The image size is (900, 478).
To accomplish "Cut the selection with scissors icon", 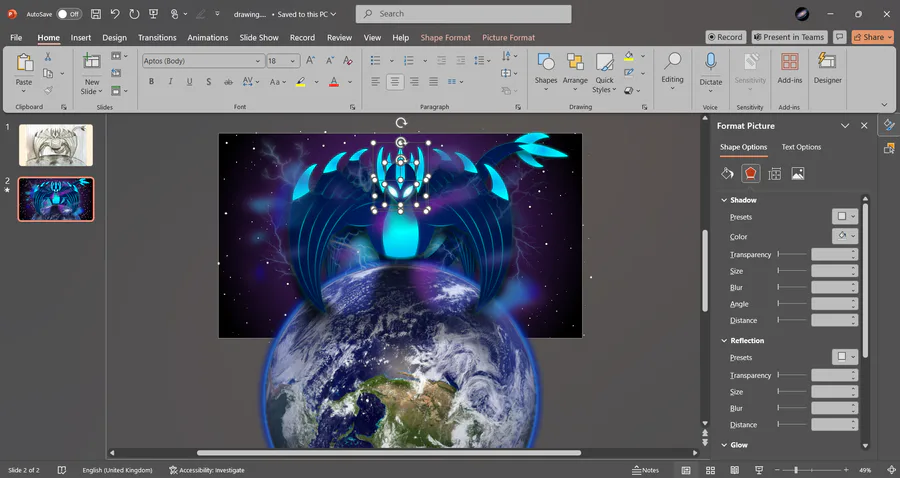I will [x=48, y=56].
